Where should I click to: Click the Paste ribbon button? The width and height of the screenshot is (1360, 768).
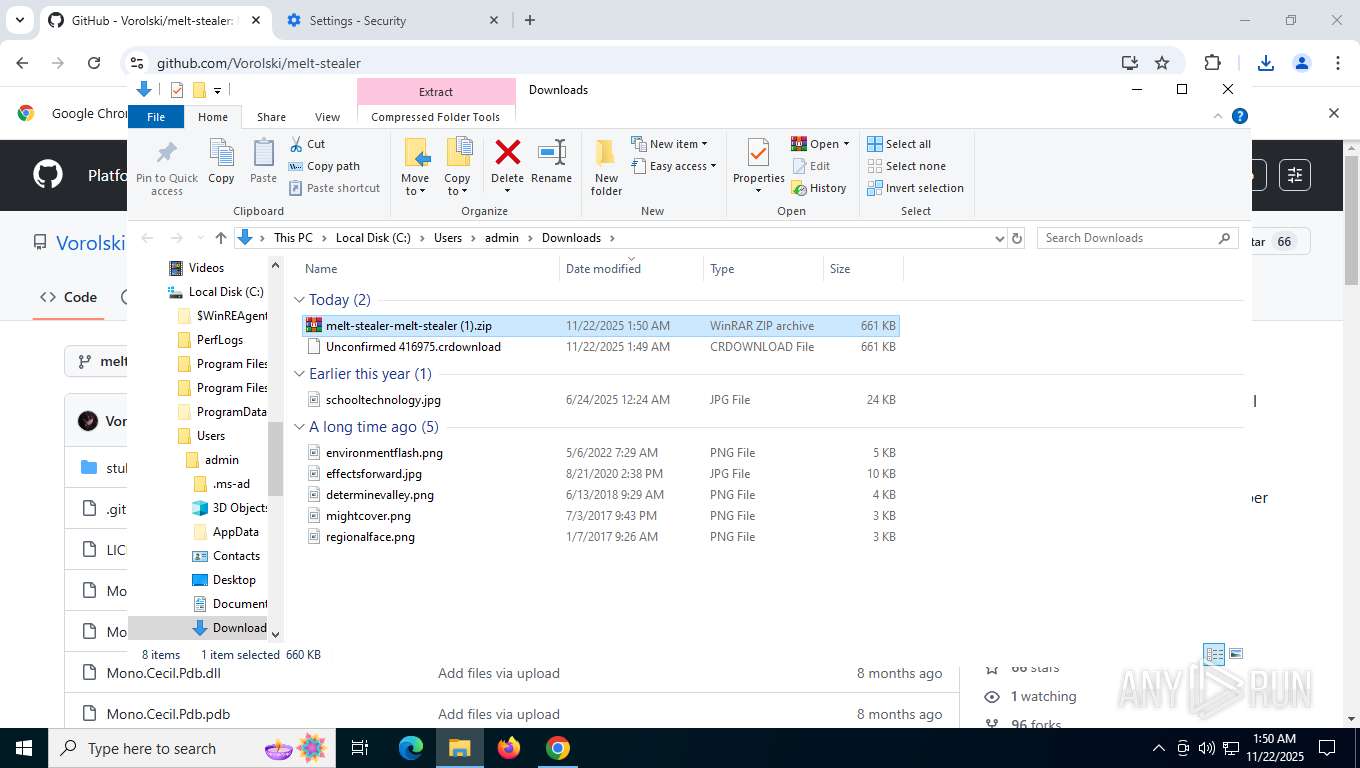(263, 162)
